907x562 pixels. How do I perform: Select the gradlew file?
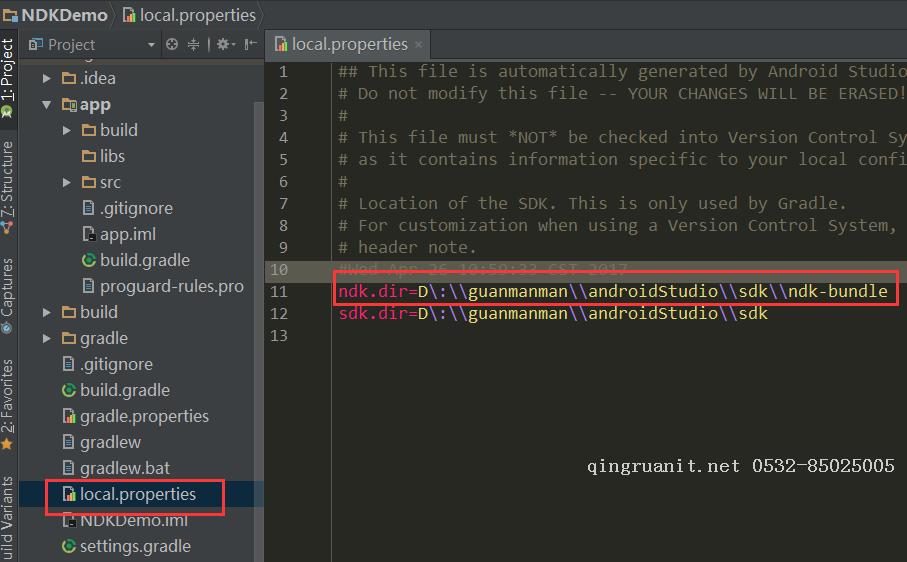pyautogui.click(x=101, y=443)
